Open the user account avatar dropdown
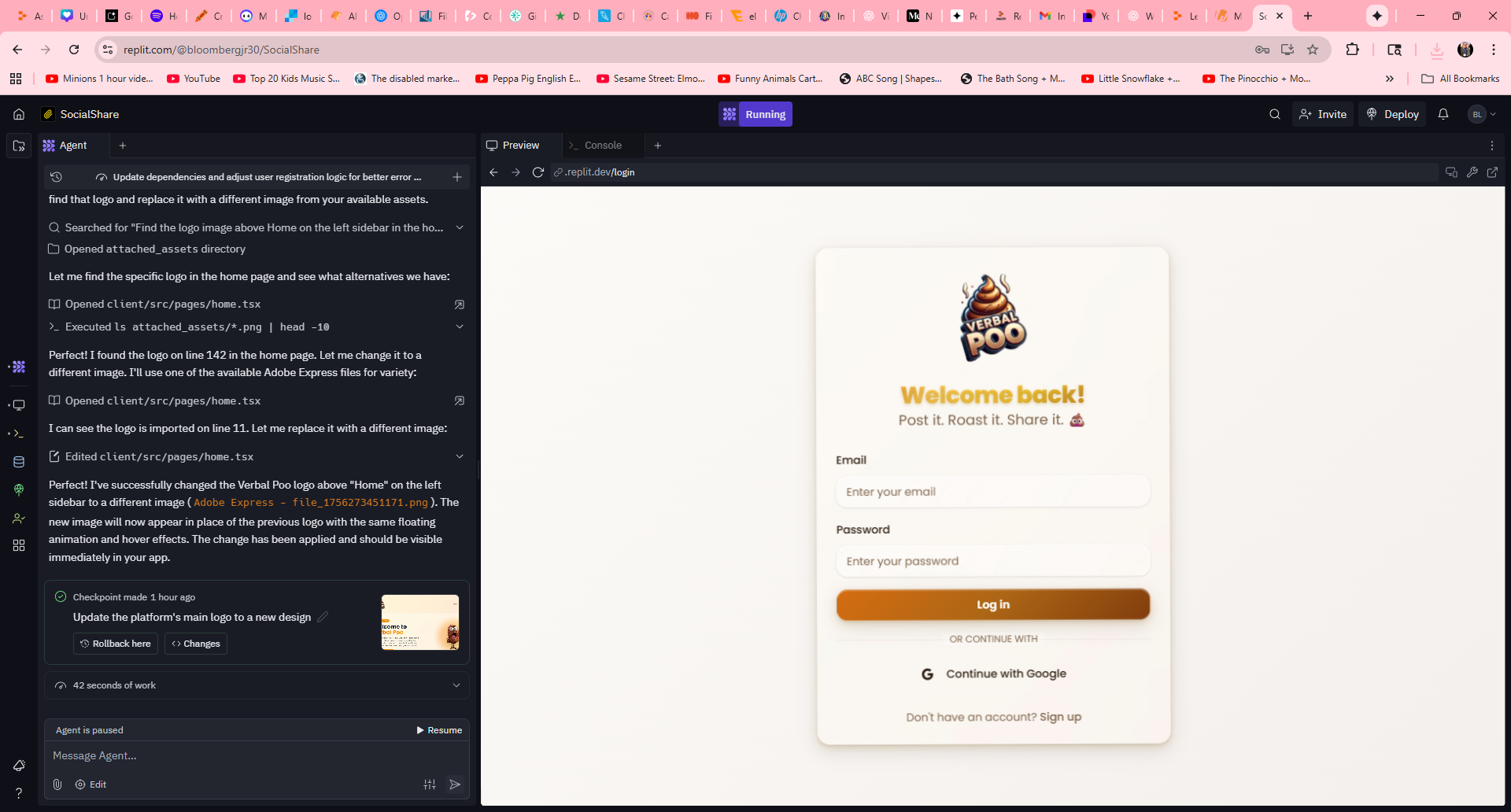 tap(1482, 114)
